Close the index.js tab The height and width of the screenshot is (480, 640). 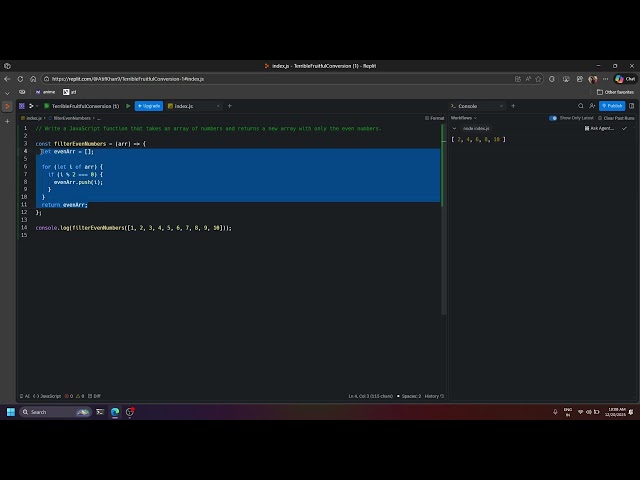[218, 106]
